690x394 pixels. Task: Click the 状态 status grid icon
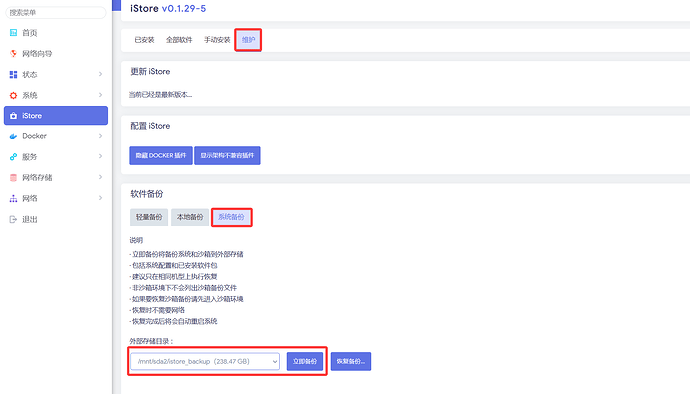[x=13, y=74]
